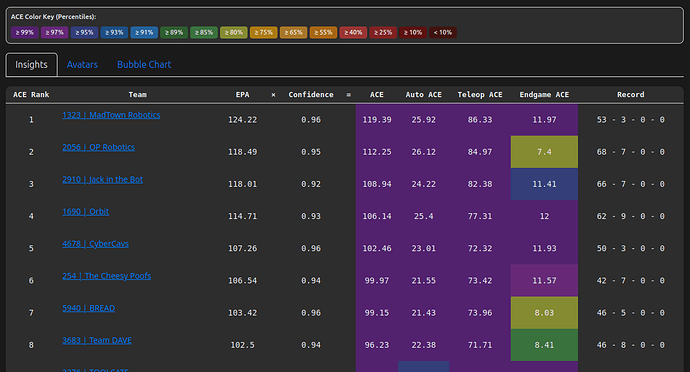Click the ≥ 80% yellow-green color key swatch
This screenshot has height=372, width=690.
click(234, 33)
